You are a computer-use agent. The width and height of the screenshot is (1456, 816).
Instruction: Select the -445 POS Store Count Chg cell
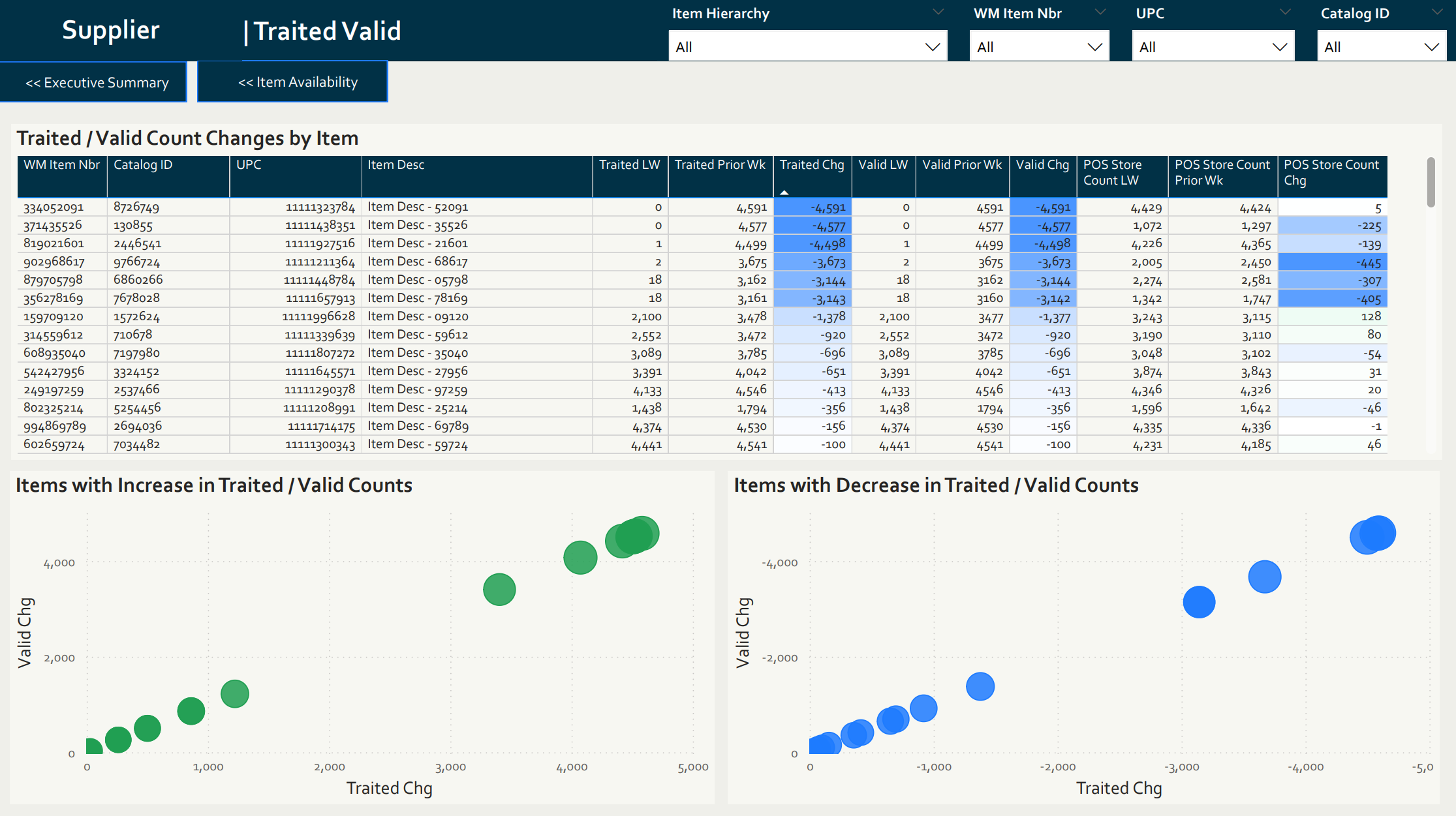click(x=1332, y=263)
